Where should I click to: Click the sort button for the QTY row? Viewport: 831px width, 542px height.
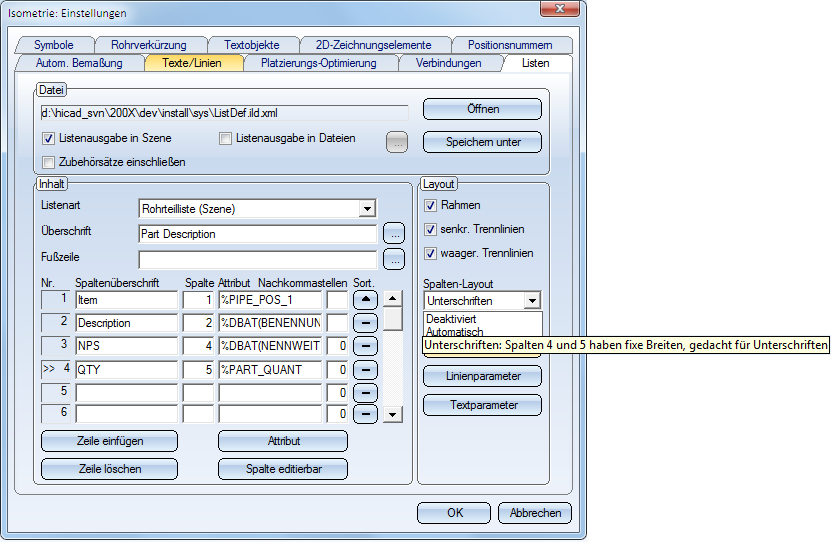click(x=366, y=369)
